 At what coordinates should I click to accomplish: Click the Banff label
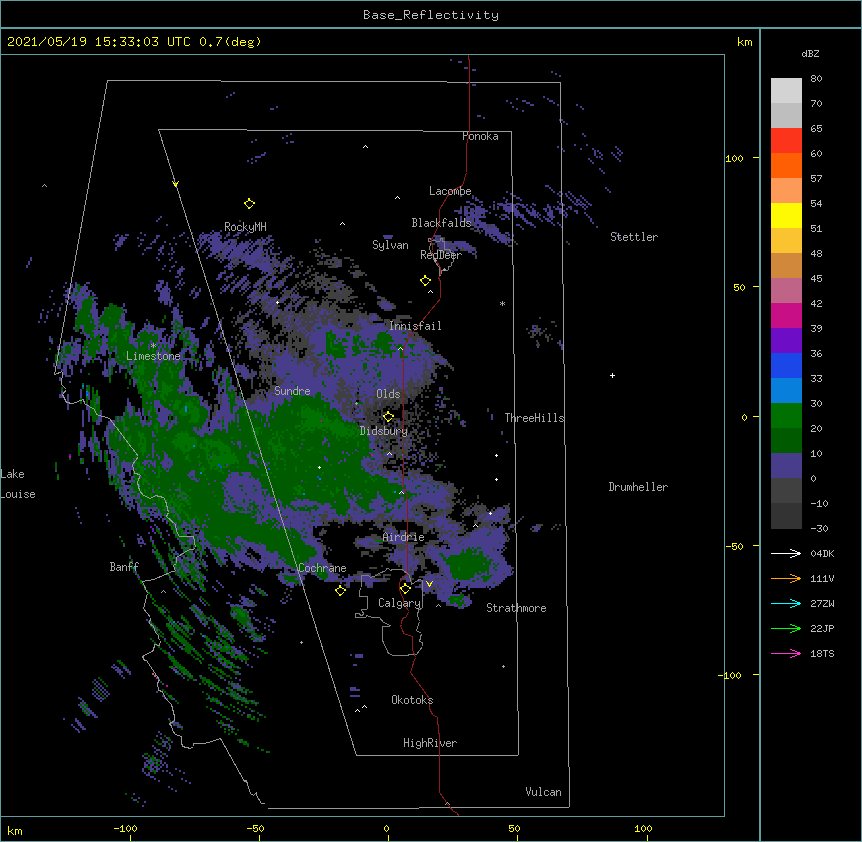[124, 567]
